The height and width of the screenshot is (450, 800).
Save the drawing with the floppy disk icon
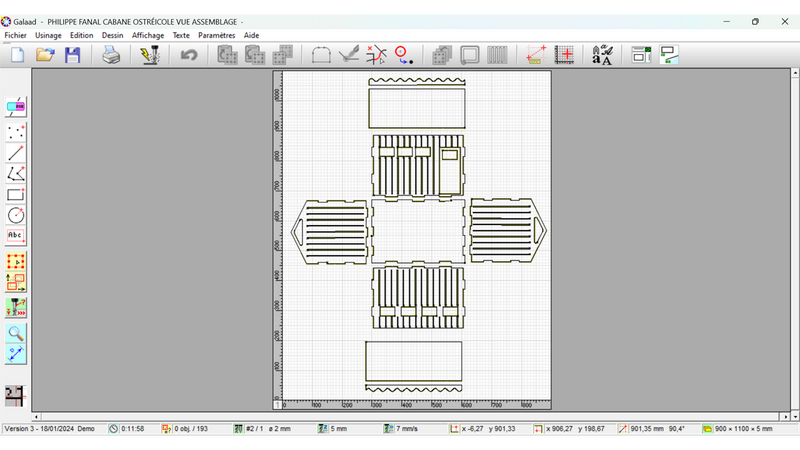click(x=73, y=56)
